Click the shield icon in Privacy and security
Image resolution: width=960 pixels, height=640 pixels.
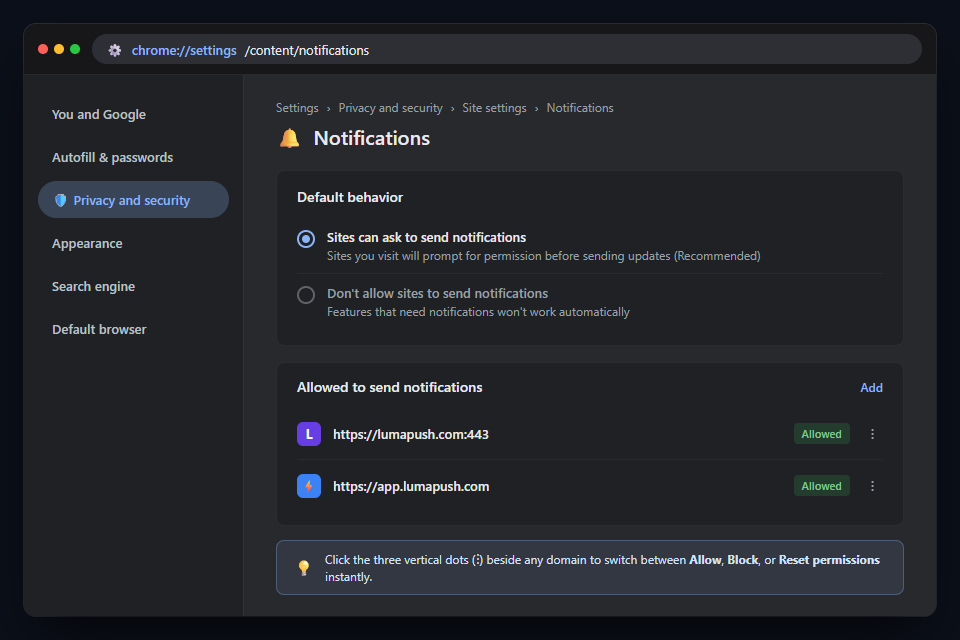60,200
